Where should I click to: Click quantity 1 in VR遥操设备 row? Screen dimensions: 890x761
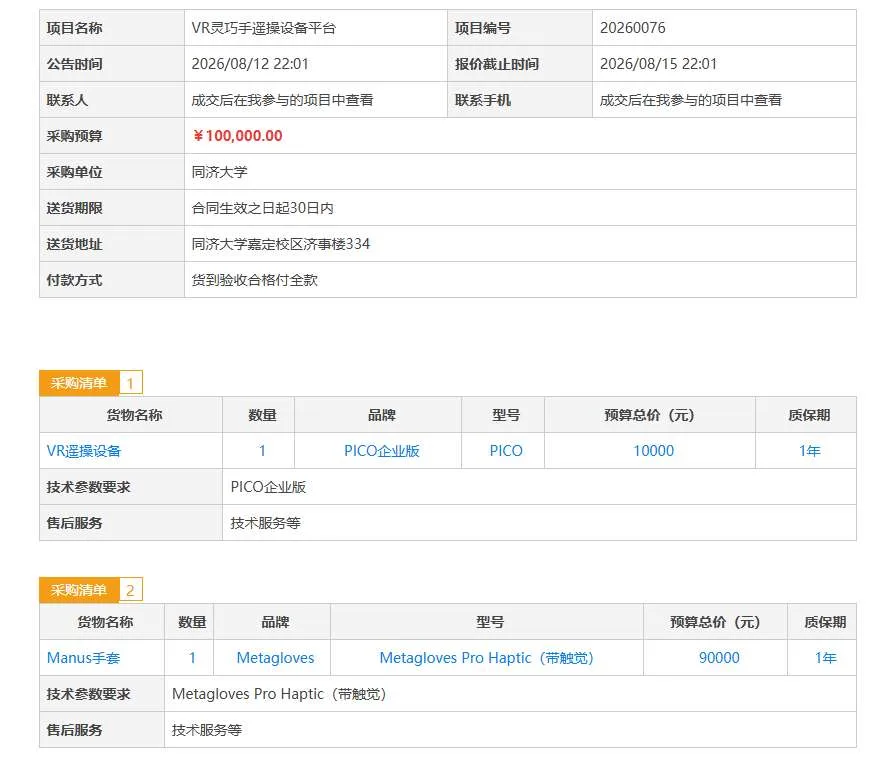point(262,451)
